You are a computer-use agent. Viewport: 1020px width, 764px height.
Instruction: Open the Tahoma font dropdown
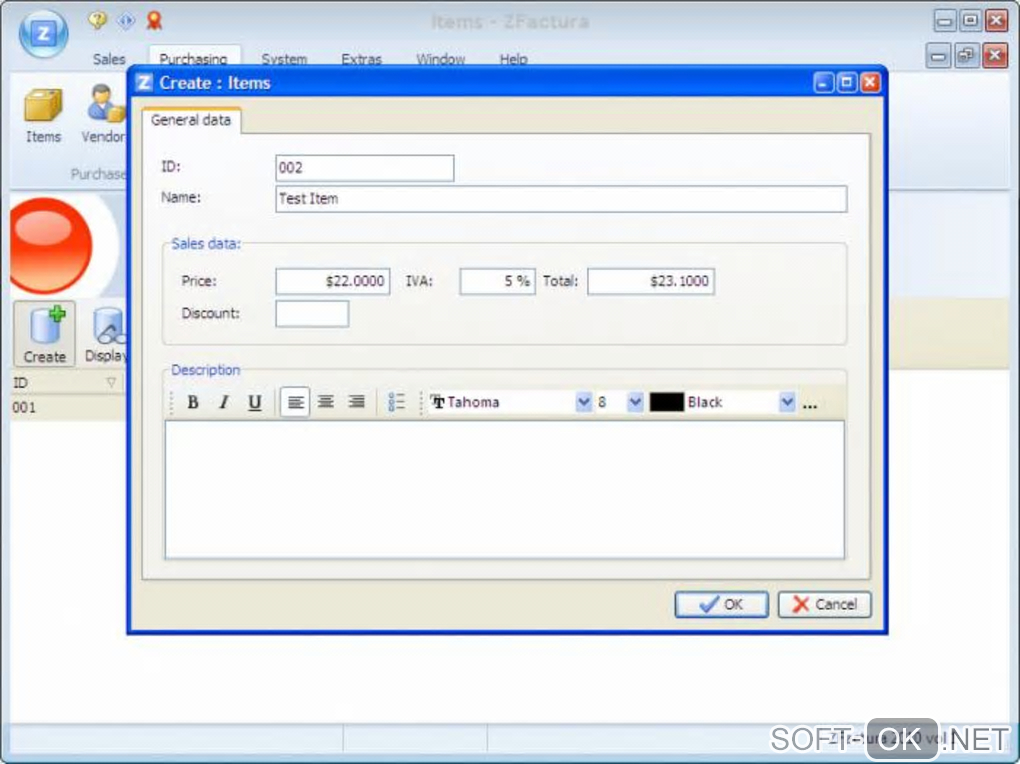pyautogui.click(x=584, y=402)
